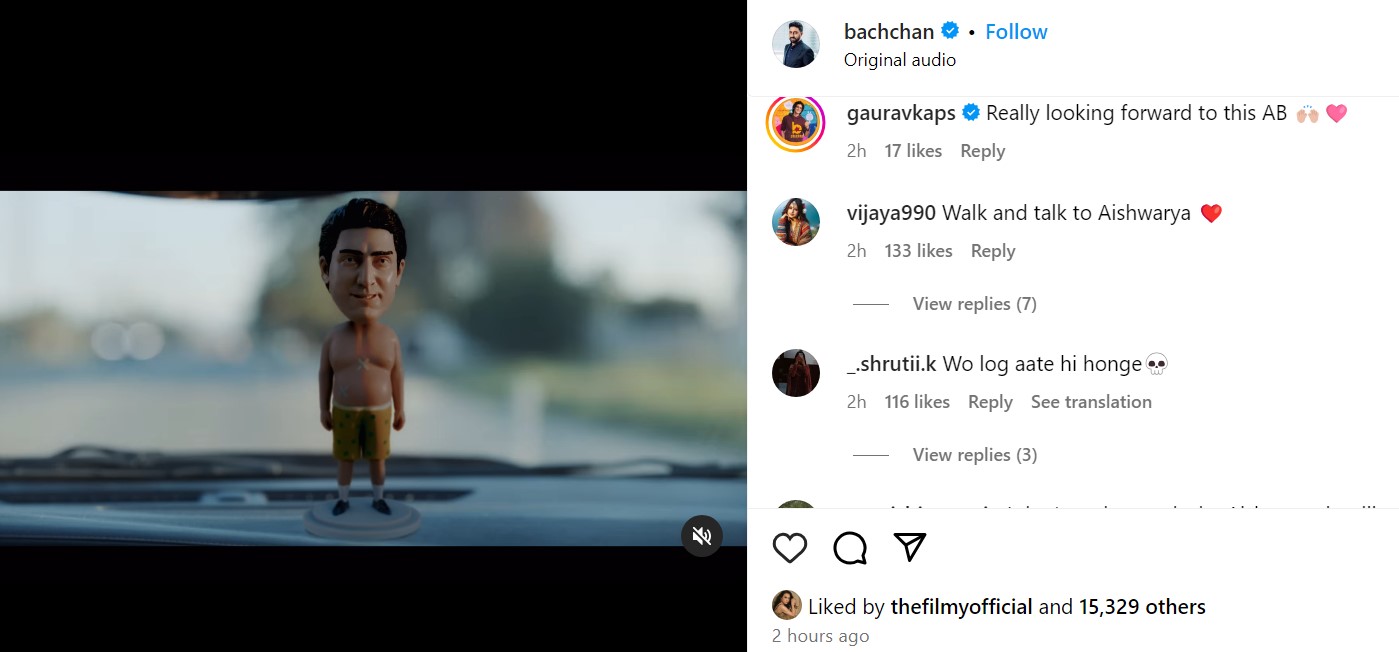Image resolution: width=1399 pixels, height=652 pixels.
Task: View 17 likes on gauravkaps comment
Action: coord(913,151)
